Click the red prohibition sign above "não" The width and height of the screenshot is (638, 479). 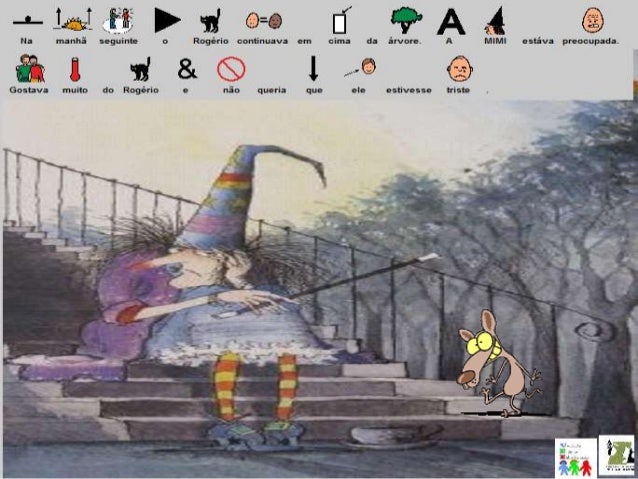pyautogui.click(x=231, y=69)
